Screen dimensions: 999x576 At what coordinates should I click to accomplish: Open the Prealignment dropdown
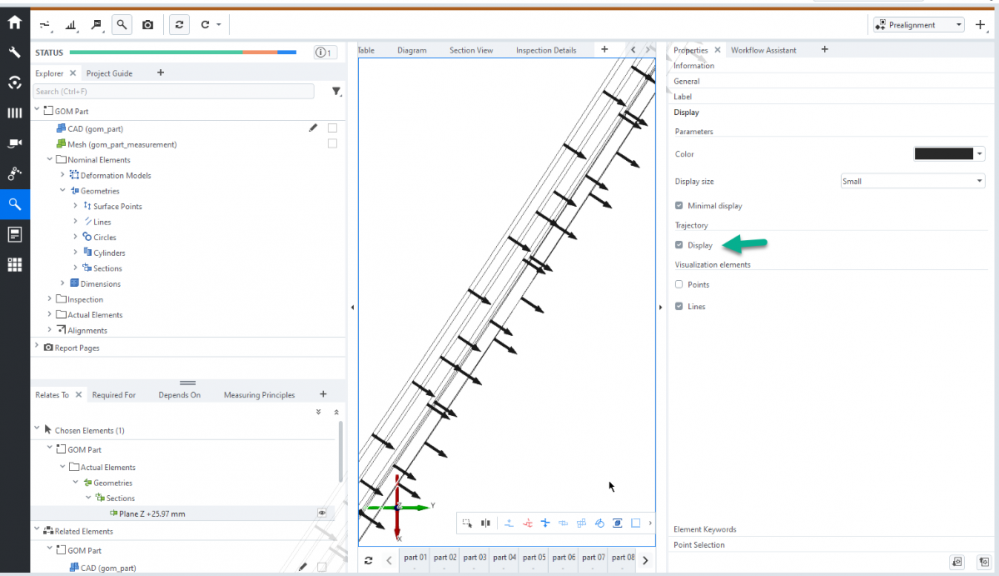918,24
